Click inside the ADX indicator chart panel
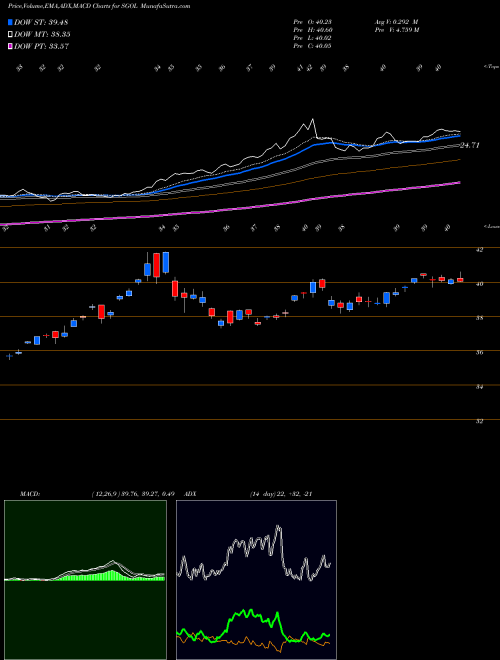This screenshot has width=500, height=660. tap(256, 580)
